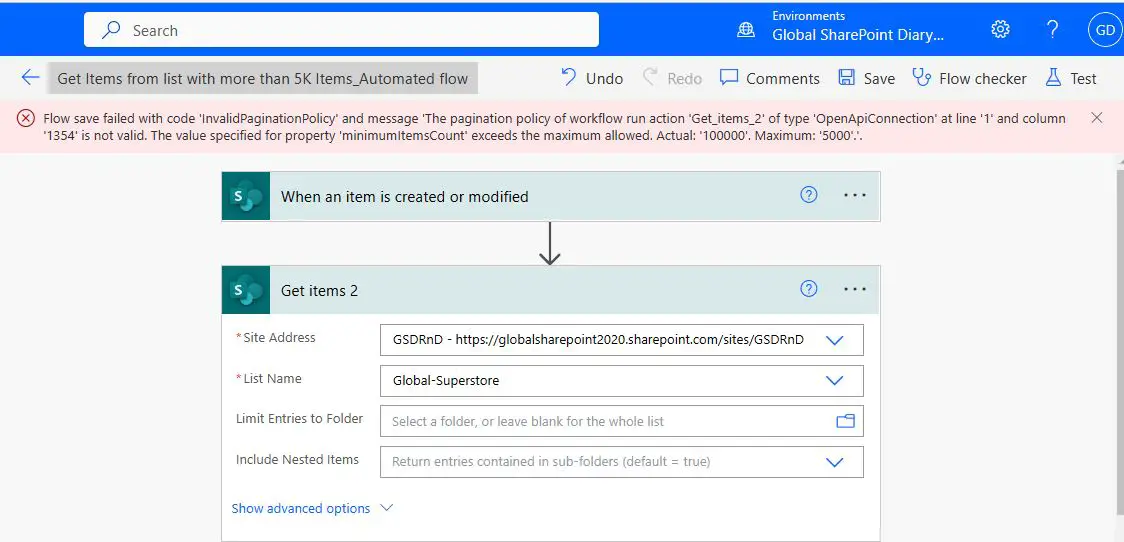Click Undo in the command bar

(x=591, y=78)
